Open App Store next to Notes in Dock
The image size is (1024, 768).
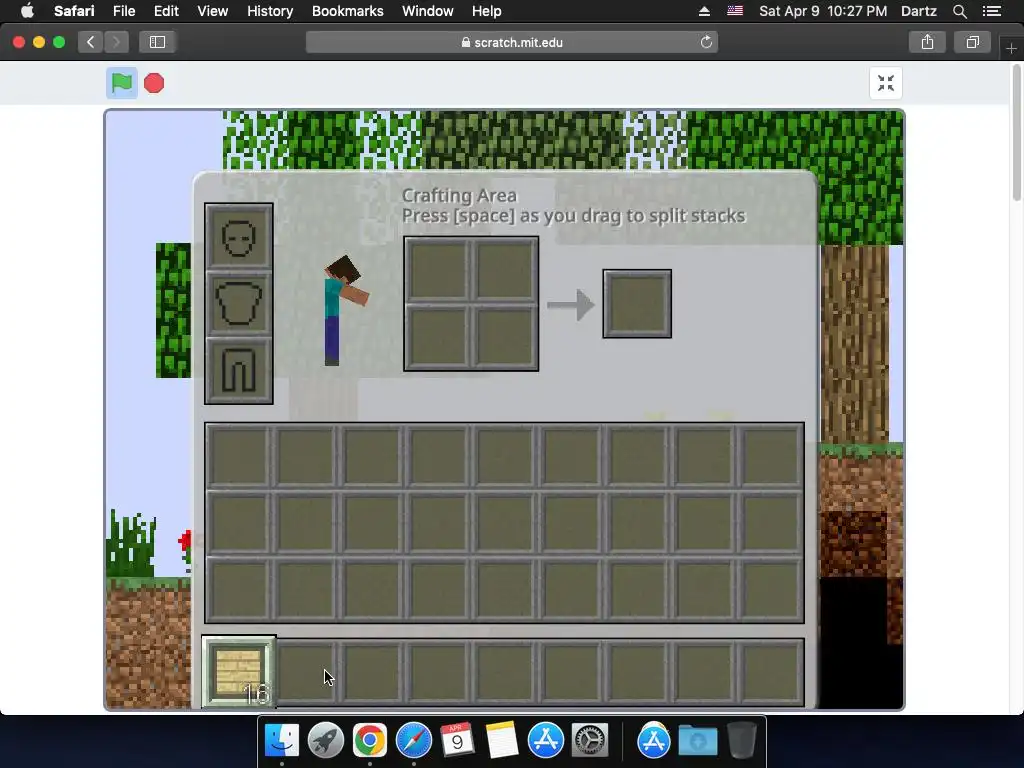[x=545, y=740]
